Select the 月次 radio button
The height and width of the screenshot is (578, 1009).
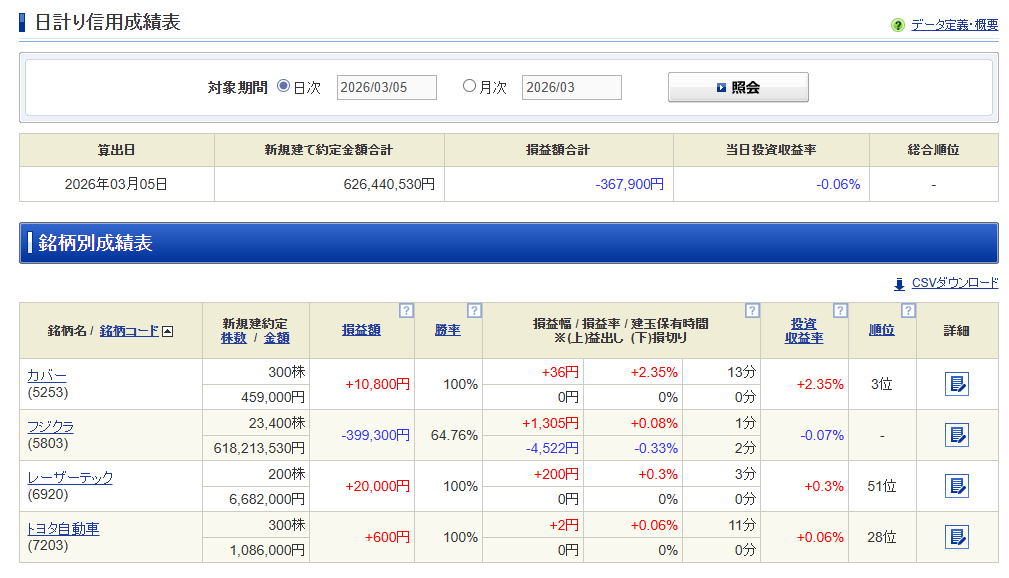tap(469, 86)
